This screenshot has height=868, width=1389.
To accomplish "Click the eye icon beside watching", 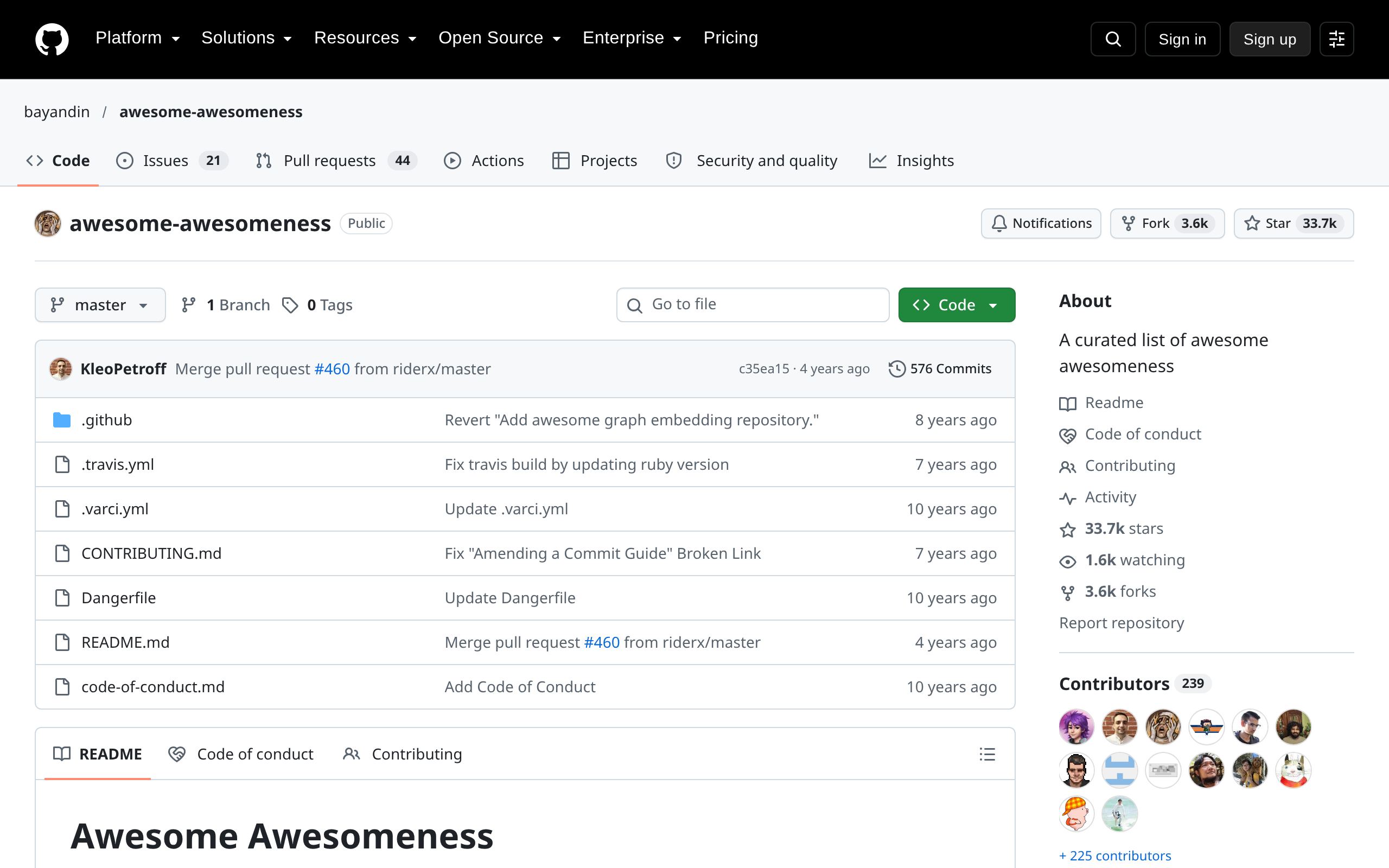I will pyautogui.click(x=1068, y=561).
